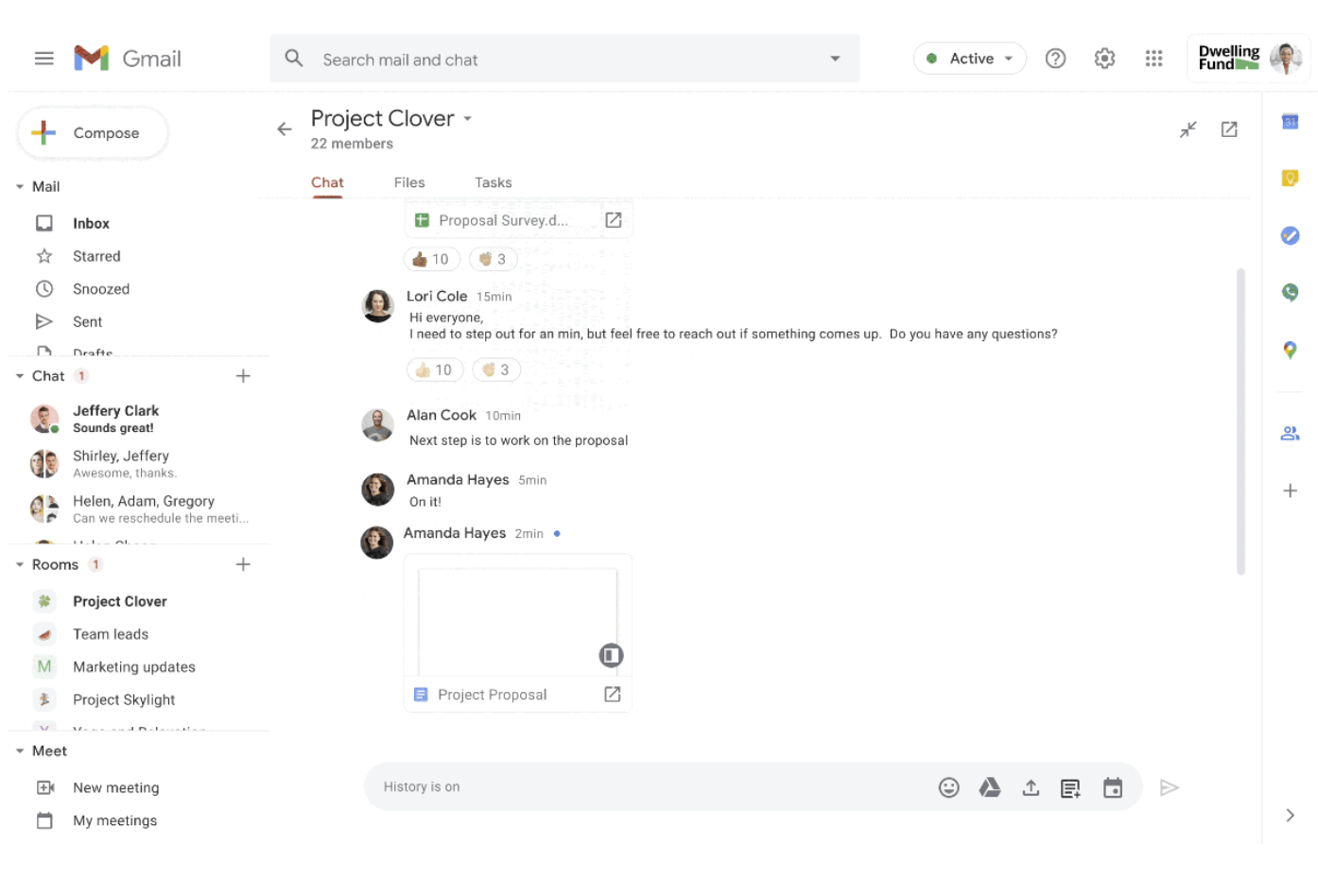Image resolution: width=1318 pixels, height=896 pixels.
Task: Click the search magnifier icon
Action: [x=294, y=59]
